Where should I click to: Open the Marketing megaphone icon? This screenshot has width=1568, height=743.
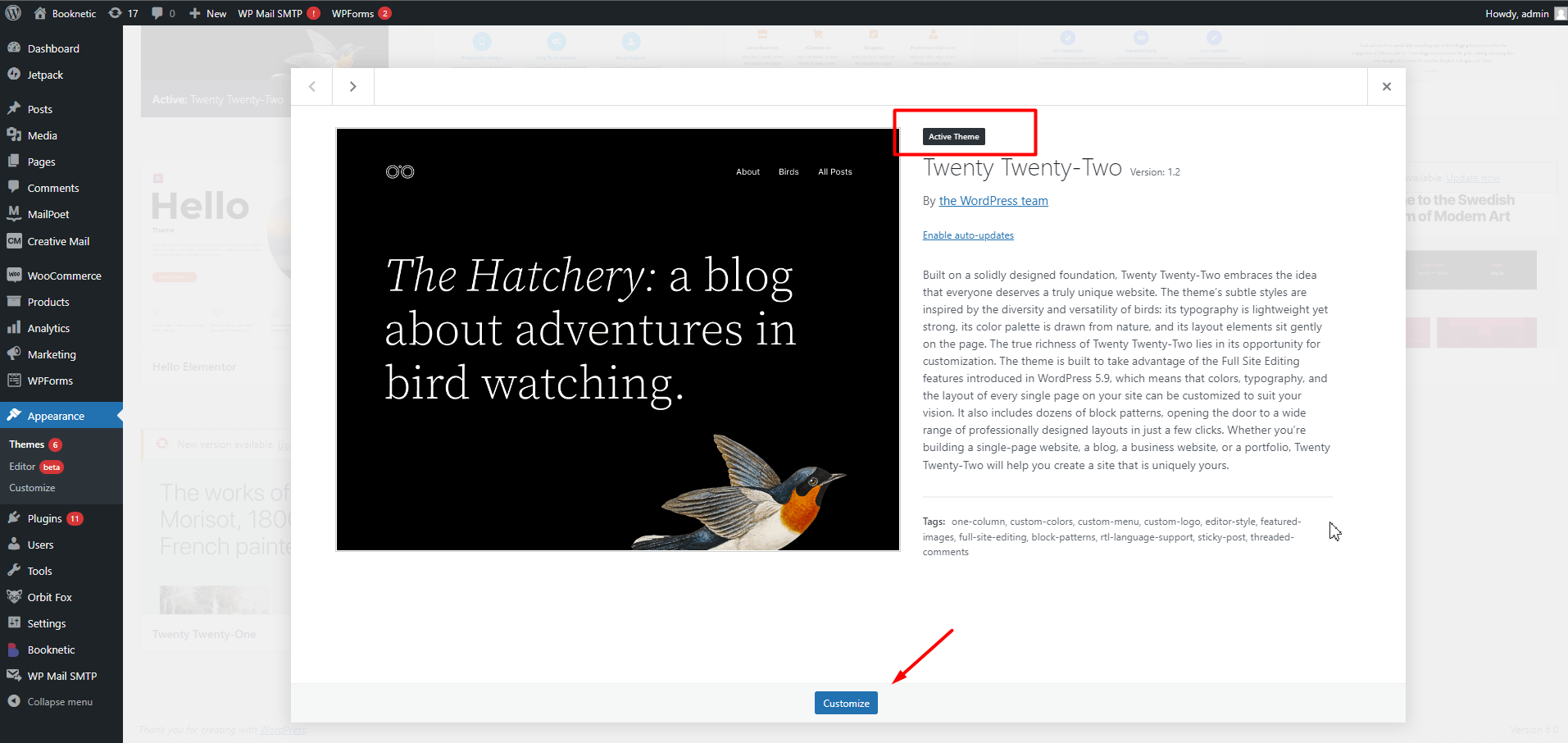(14, 353)
